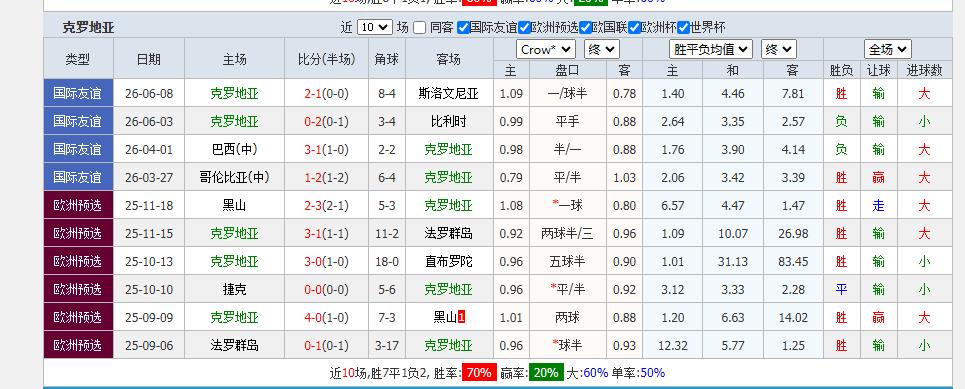Image resolution: width=965 pixels, height=389 pixels.
Task: Uncheck the 世界杯 filter checkbox
Action: [683, 28]
